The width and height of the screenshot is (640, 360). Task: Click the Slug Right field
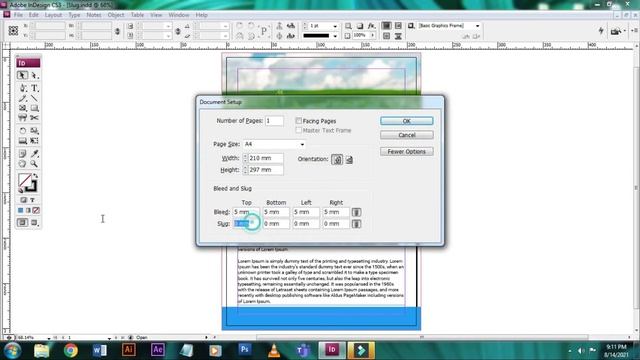[336, 224]
